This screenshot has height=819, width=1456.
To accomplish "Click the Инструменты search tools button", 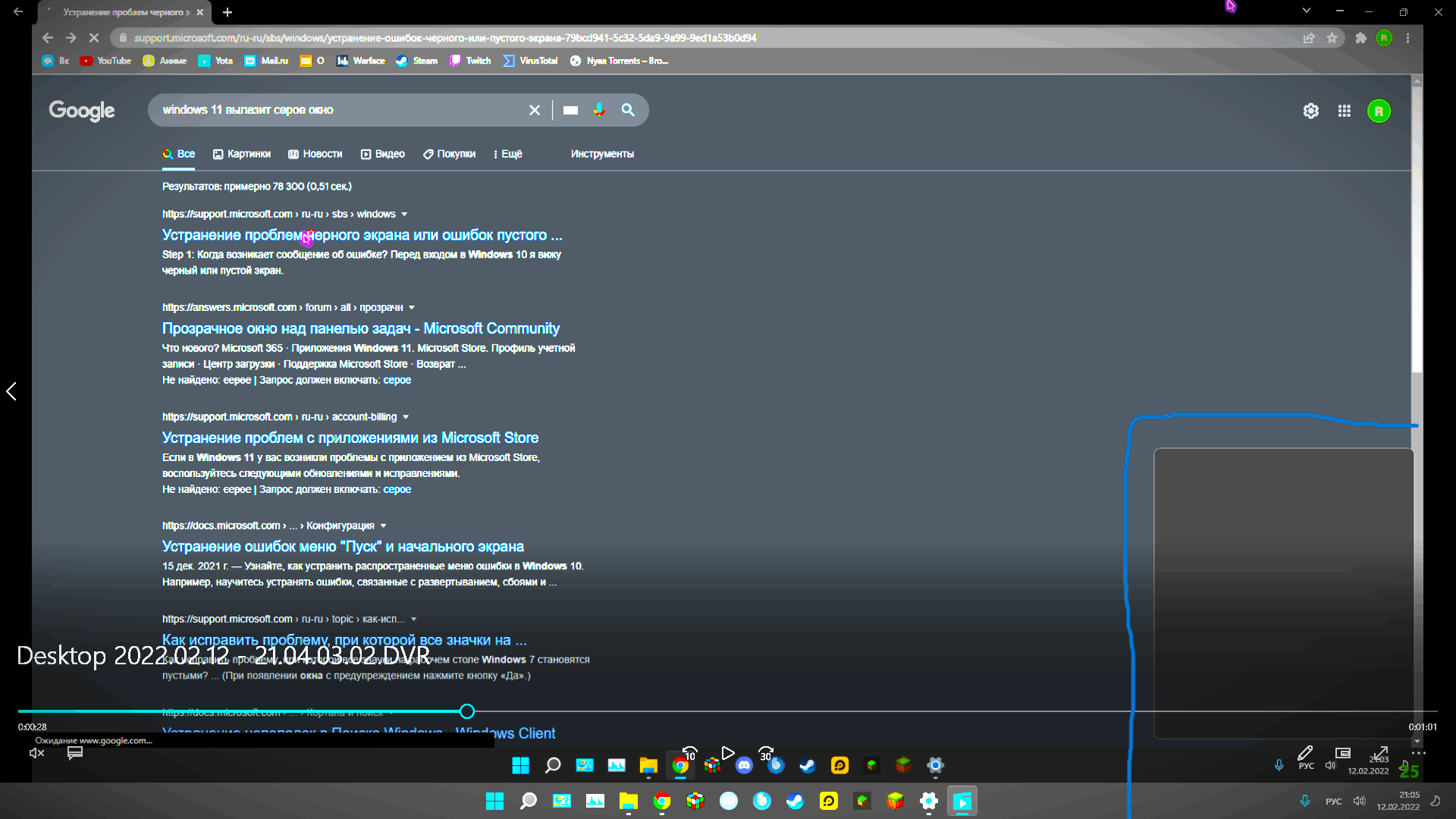I will click(603, 154).
